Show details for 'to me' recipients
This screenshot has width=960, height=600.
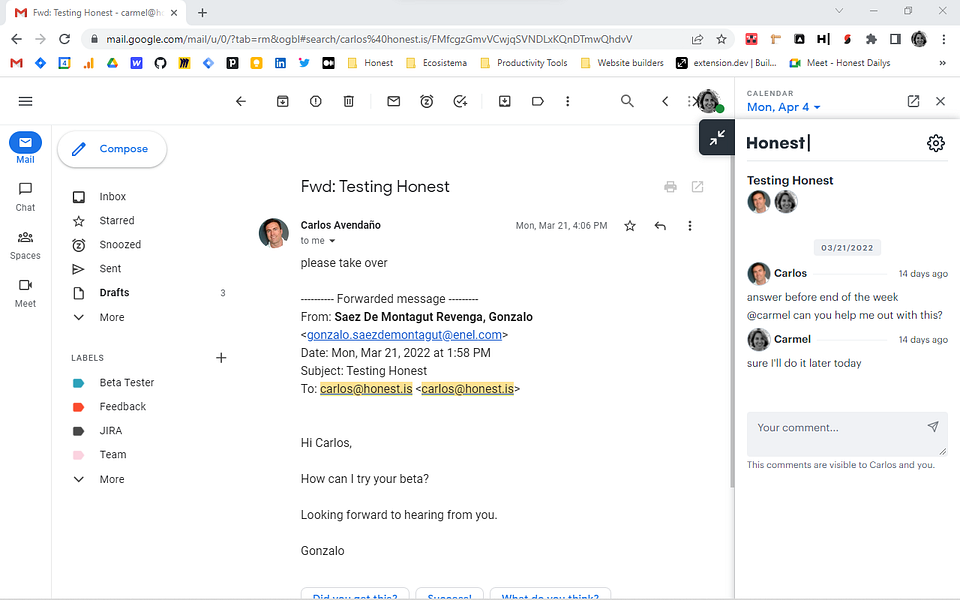click(x=332, y=241)
